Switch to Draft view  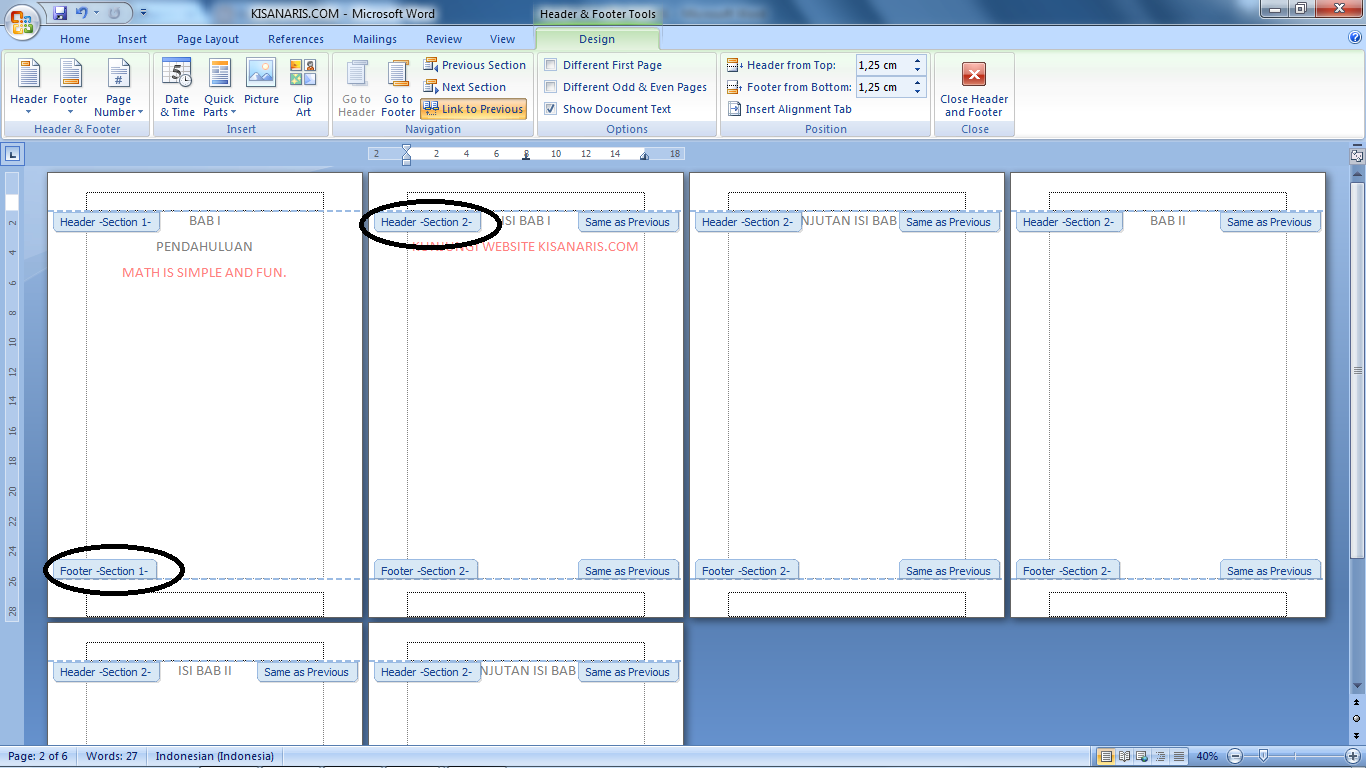tap(1179, 756)
